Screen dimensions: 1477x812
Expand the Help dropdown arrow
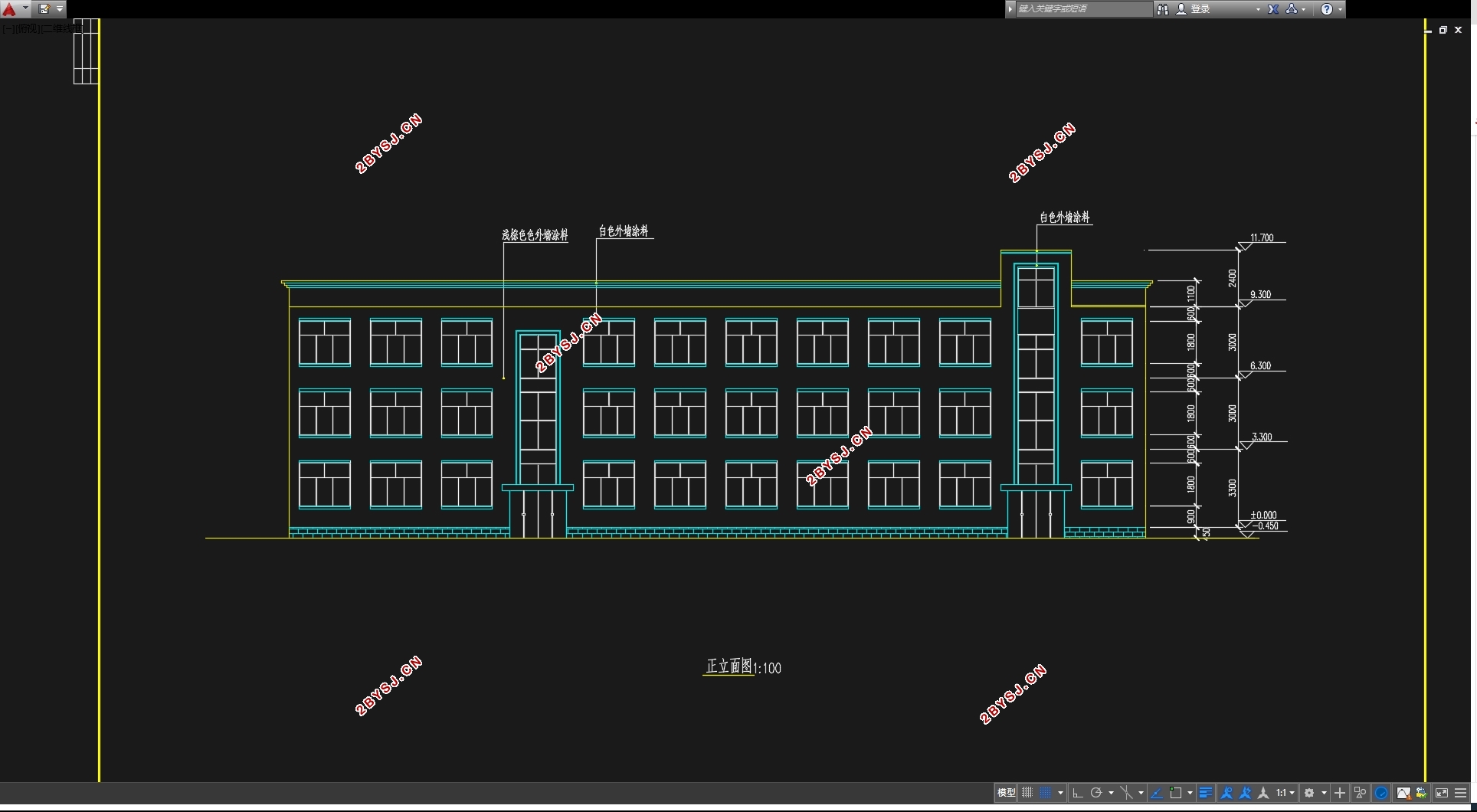coord(1340,9)
